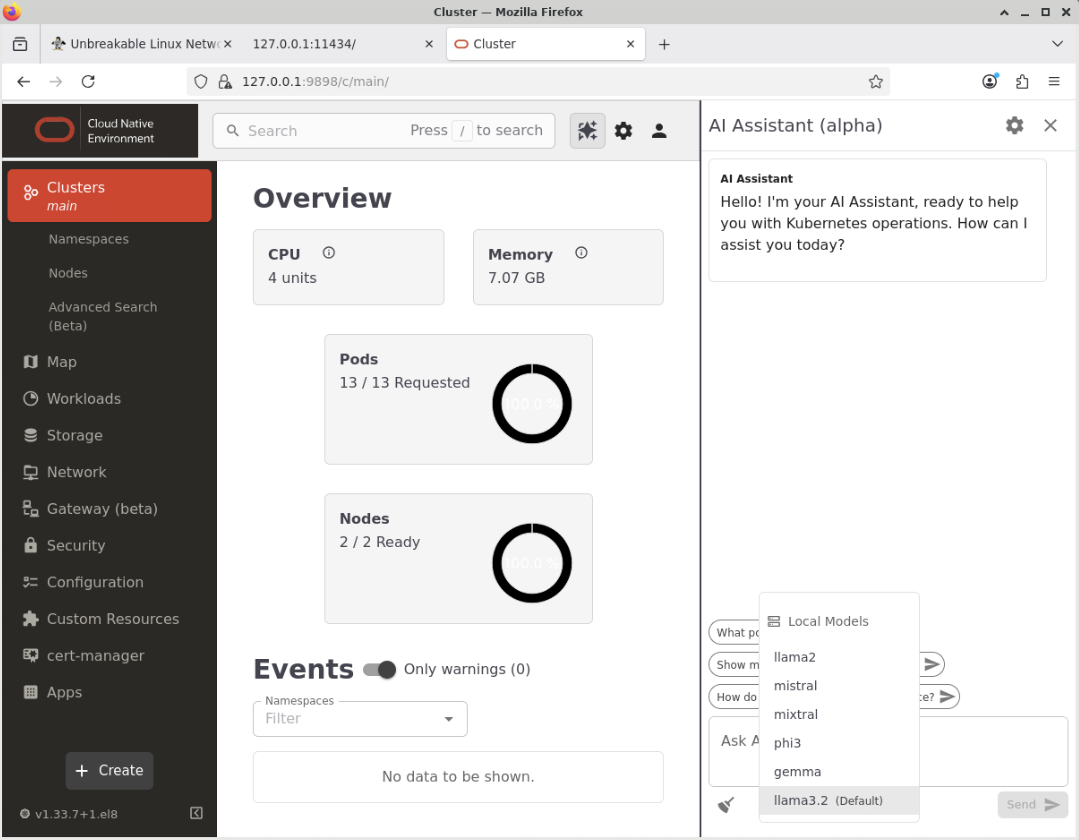Viewport: 1079px width, 840px height.
Task: Open the user account icon
Action: tap(659, 130)
